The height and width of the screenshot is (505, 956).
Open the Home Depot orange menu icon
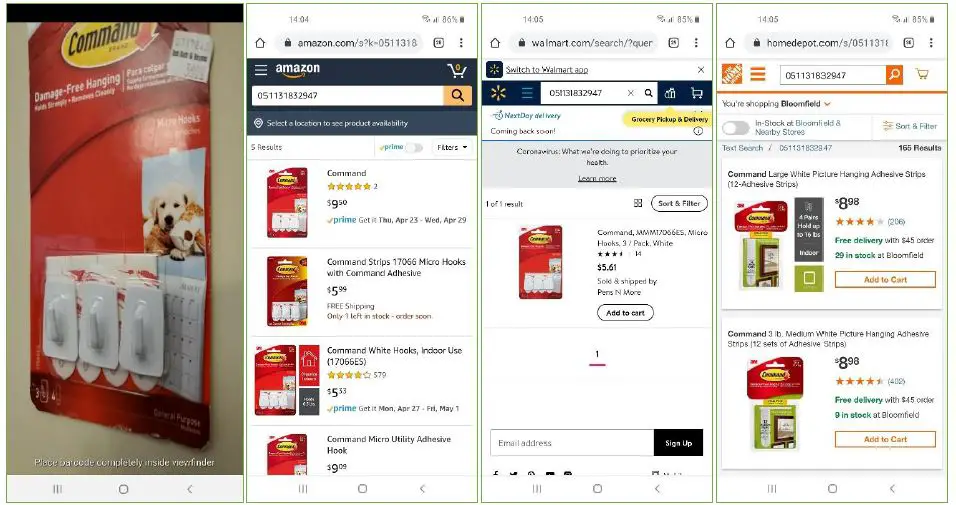[x=757, y=74]
